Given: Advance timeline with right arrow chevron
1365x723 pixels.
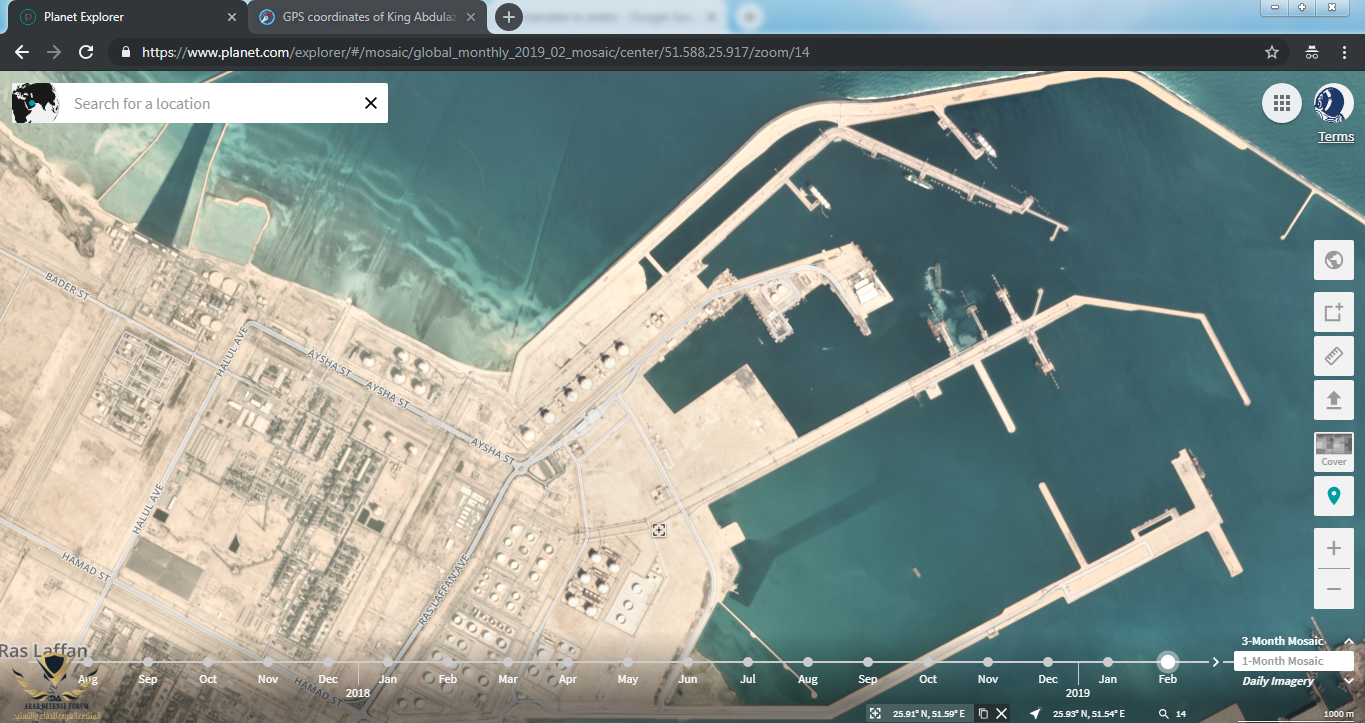Looking at the screenshot, I should tap(1216, 661).
